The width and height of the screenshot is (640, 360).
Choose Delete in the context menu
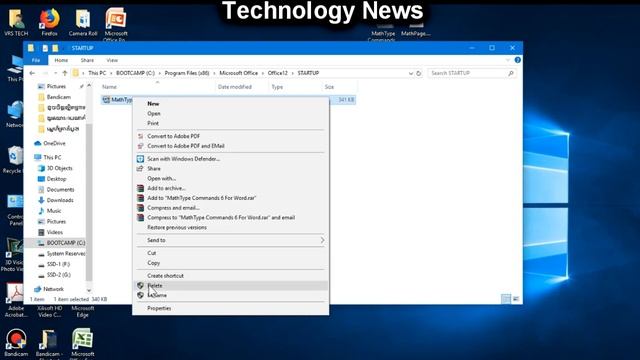pos(231,286)
